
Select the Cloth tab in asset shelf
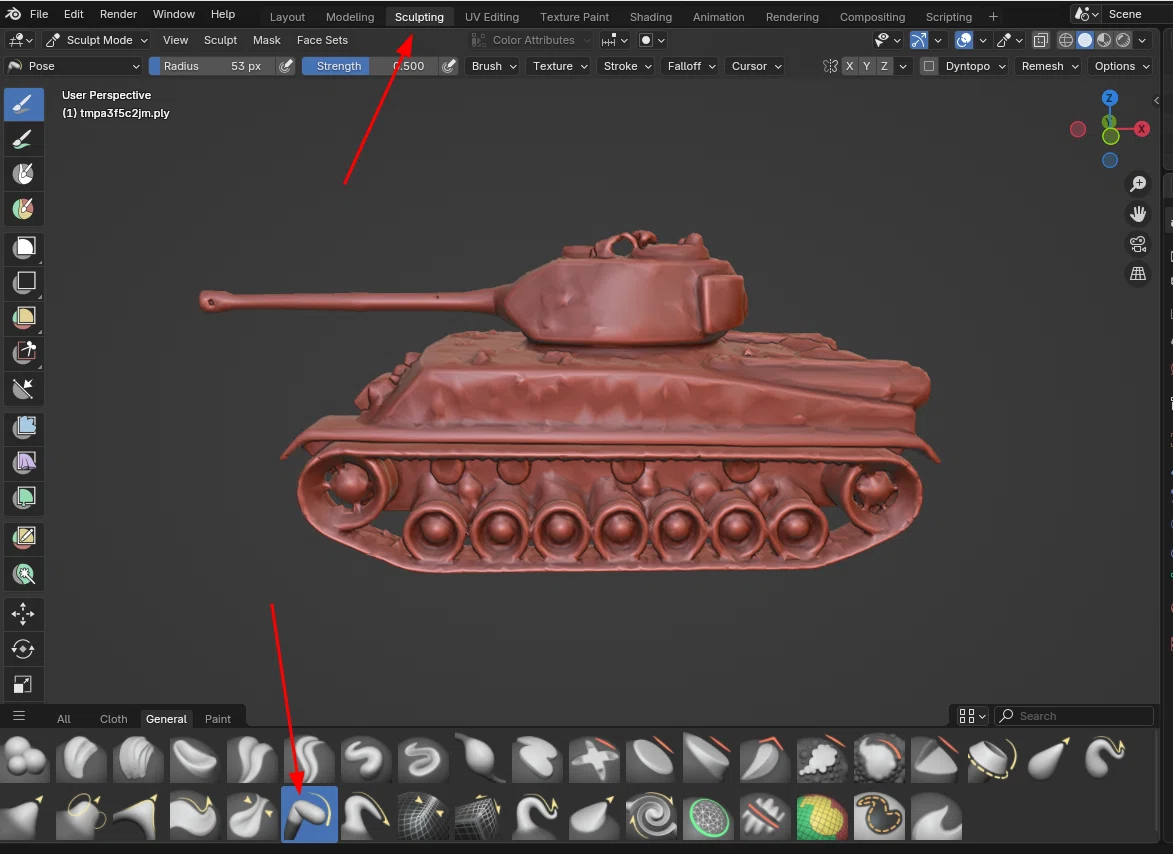(114, 719)
